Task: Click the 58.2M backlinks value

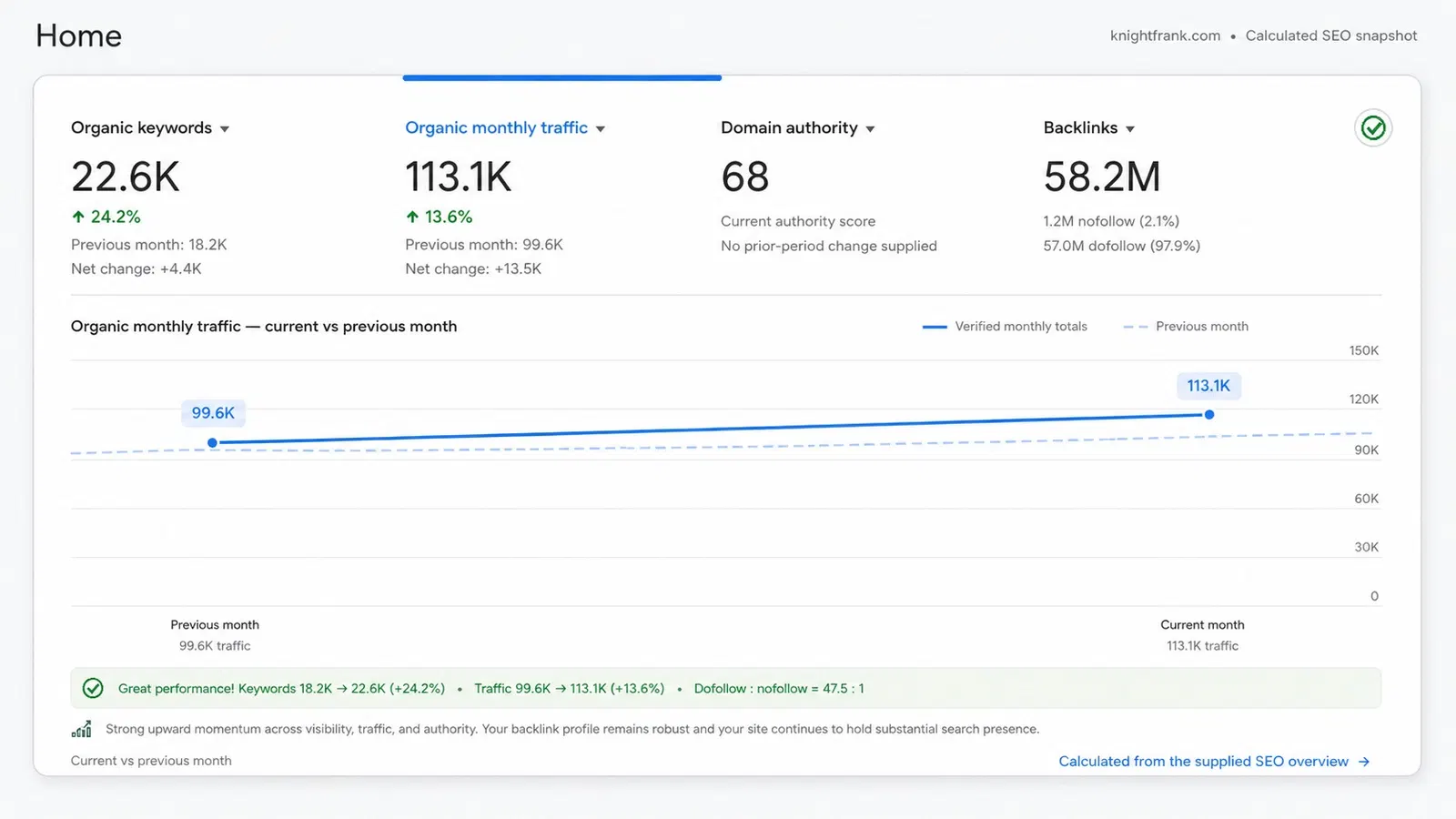Action: tap(1102, 177)
